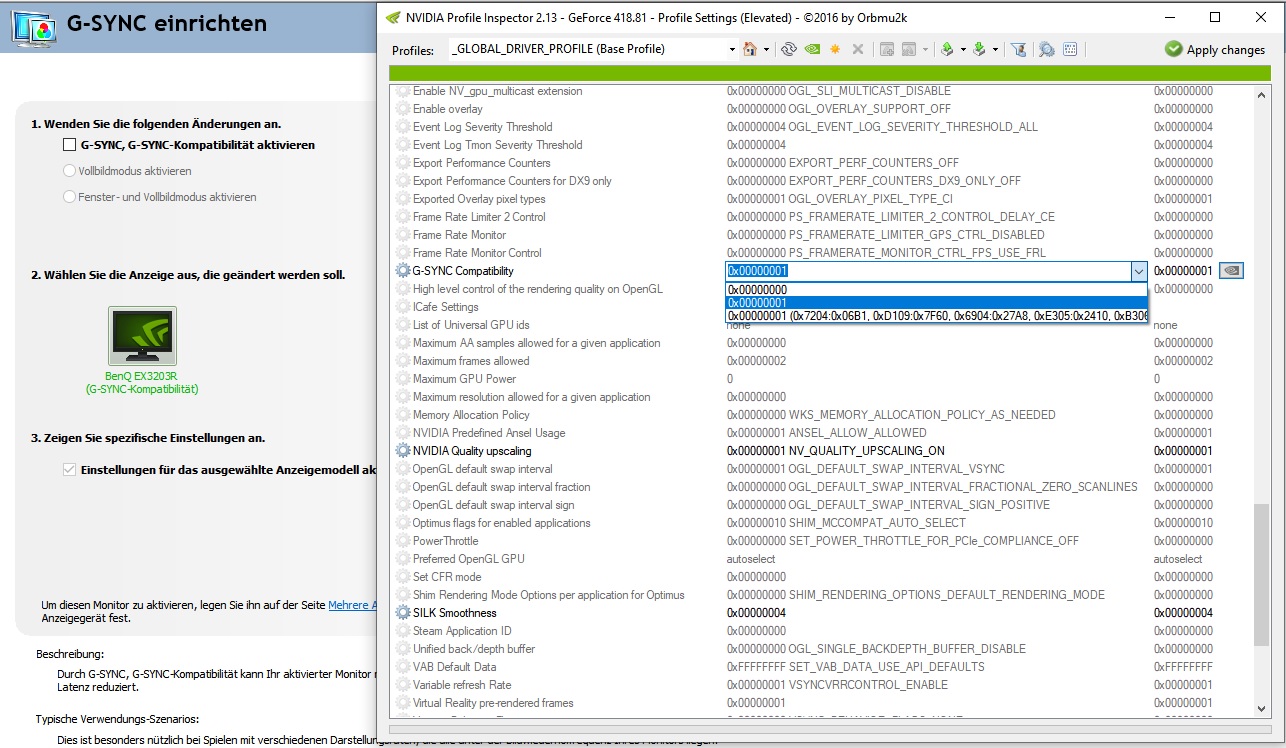This screenshot has width=1286, height=748.
Task: Open the dropdown arrow beside the home icon
Action: [767, 49]
